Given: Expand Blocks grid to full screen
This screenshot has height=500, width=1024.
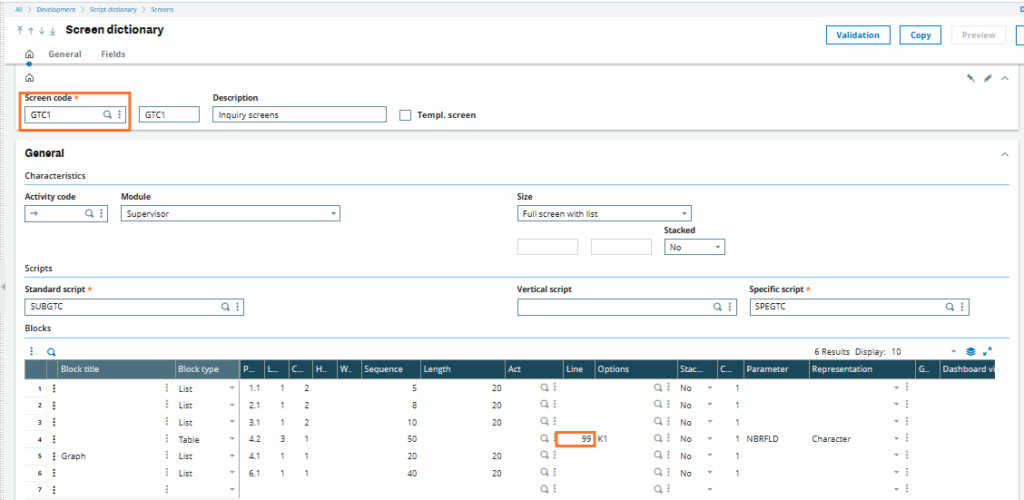Looking at the screenshot, I should tap(988, 352).
